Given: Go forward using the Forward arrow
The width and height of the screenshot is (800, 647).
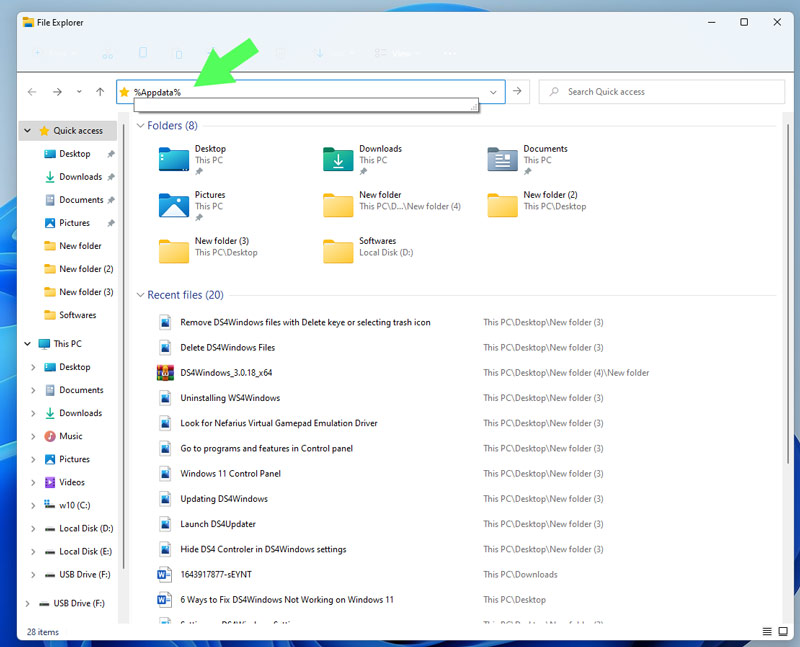Looking at the screenshot, I should click(x=57, y=92).
